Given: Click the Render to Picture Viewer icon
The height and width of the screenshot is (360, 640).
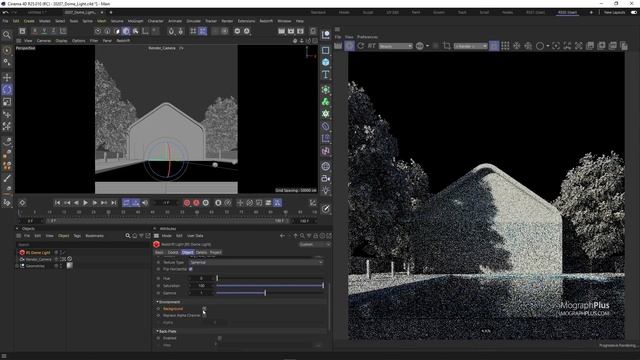Looking at the screenshot, I should click(x=291, y=31).
